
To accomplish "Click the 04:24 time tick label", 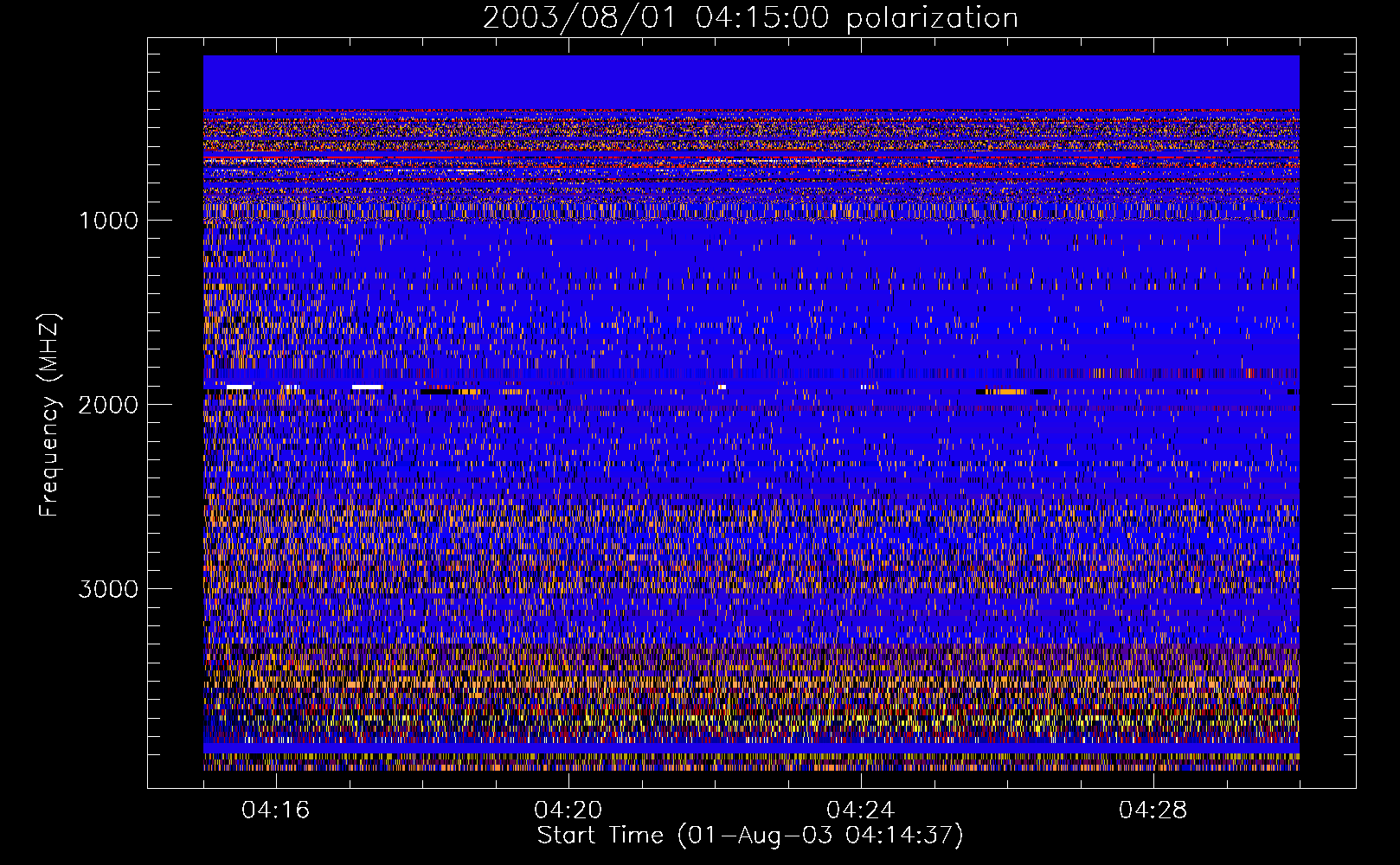I will (x=861, y=811).
